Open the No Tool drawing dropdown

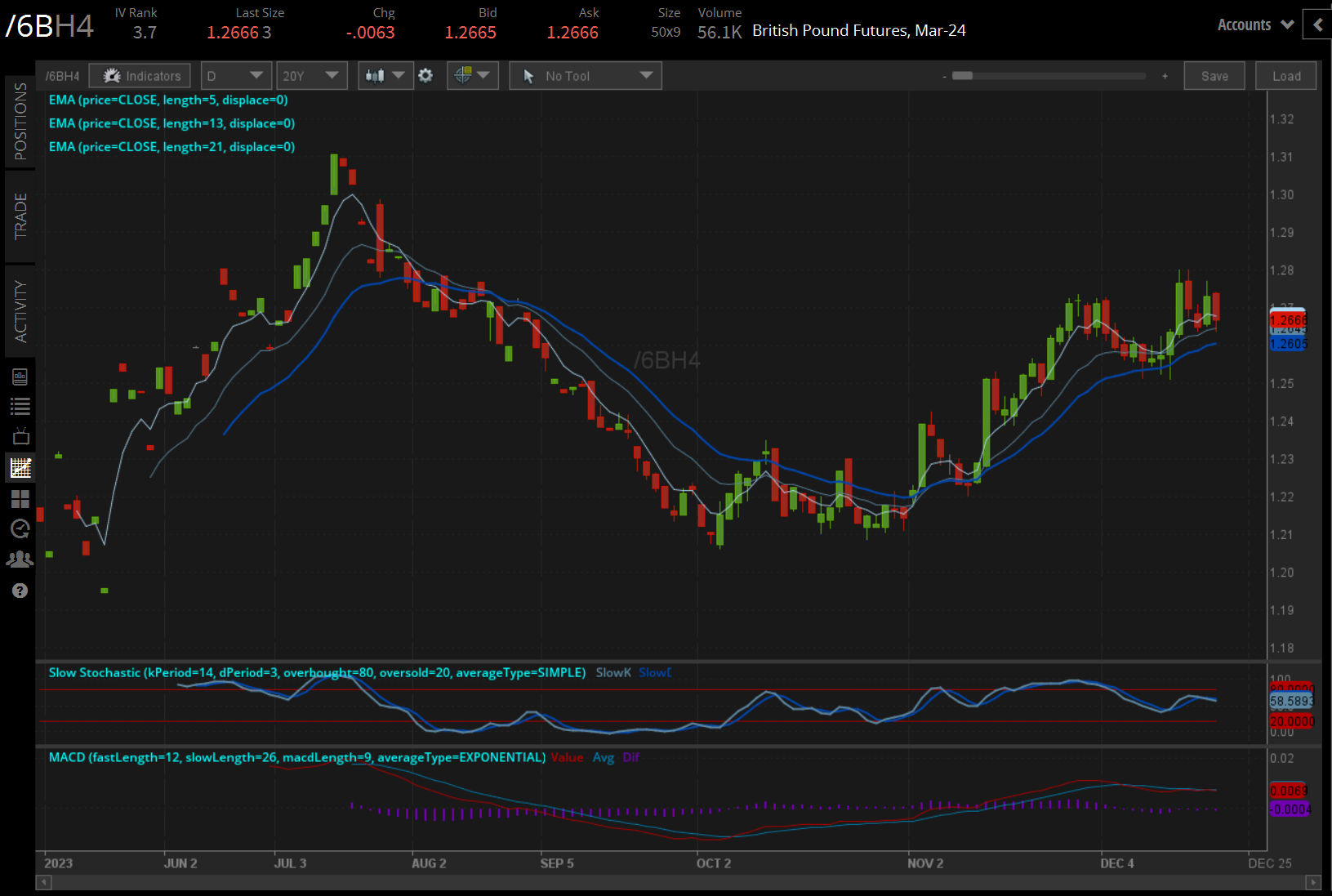click(x=586, y=76)
